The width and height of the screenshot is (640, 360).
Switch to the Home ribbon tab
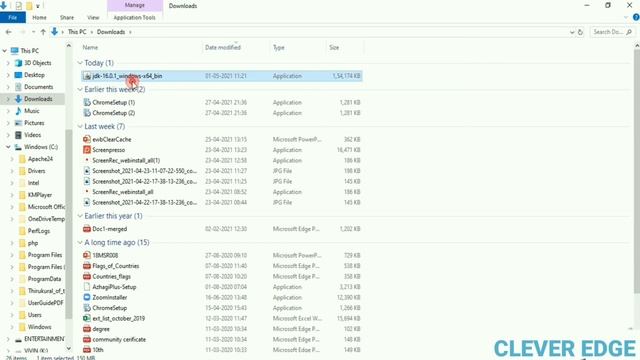point(39,18)
